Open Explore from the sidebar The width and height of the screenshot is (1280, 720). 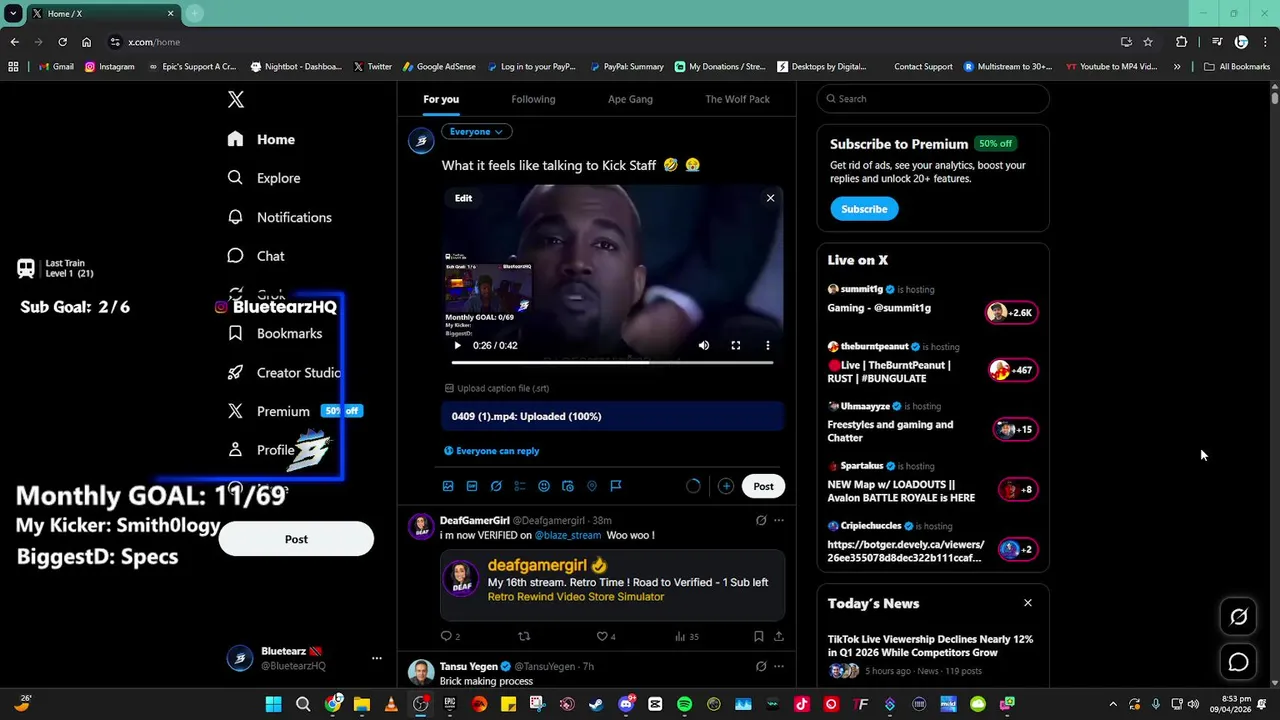pos(264,178)
